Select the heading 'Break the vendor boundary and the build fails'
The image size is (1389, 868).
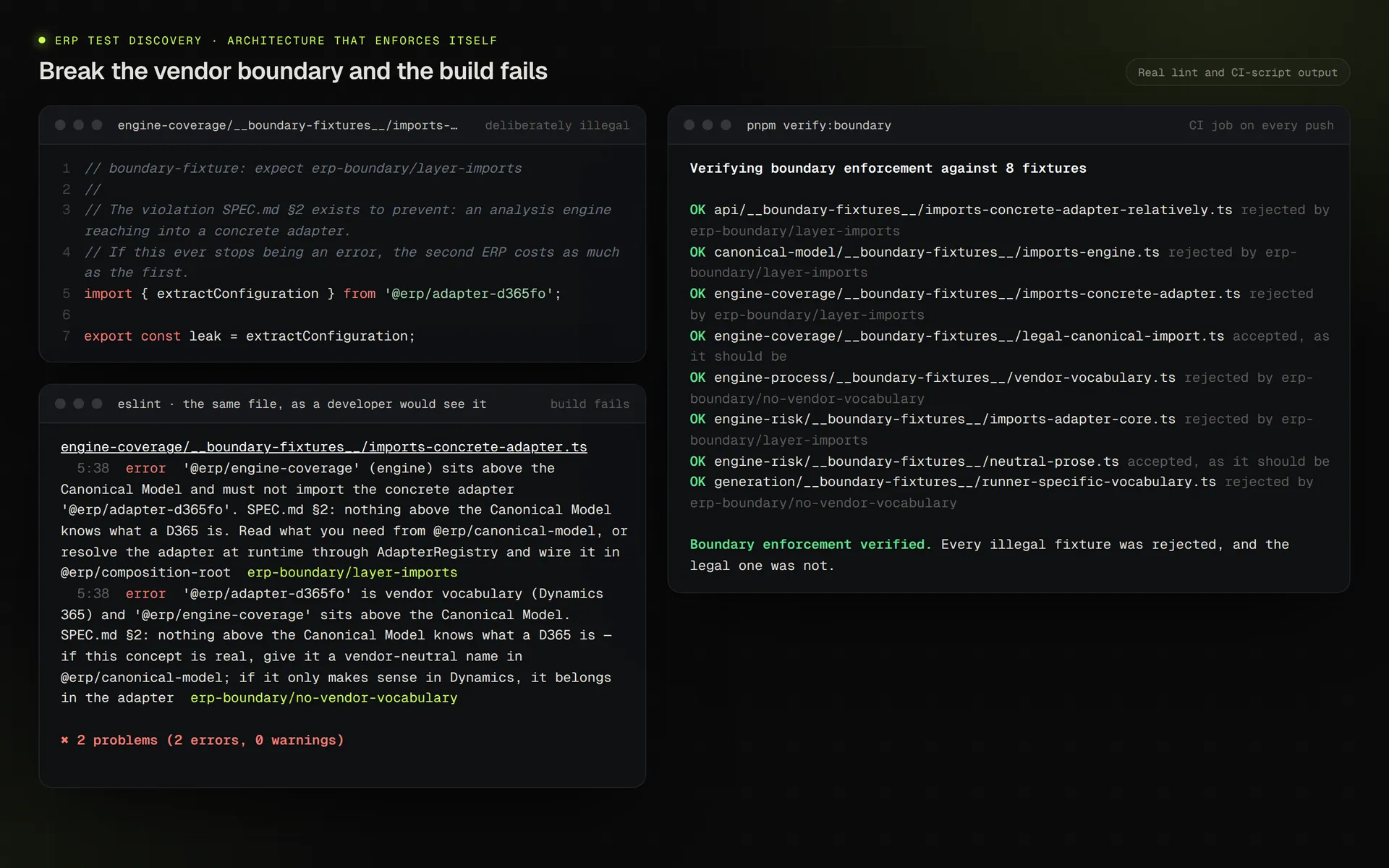[293, 71]
